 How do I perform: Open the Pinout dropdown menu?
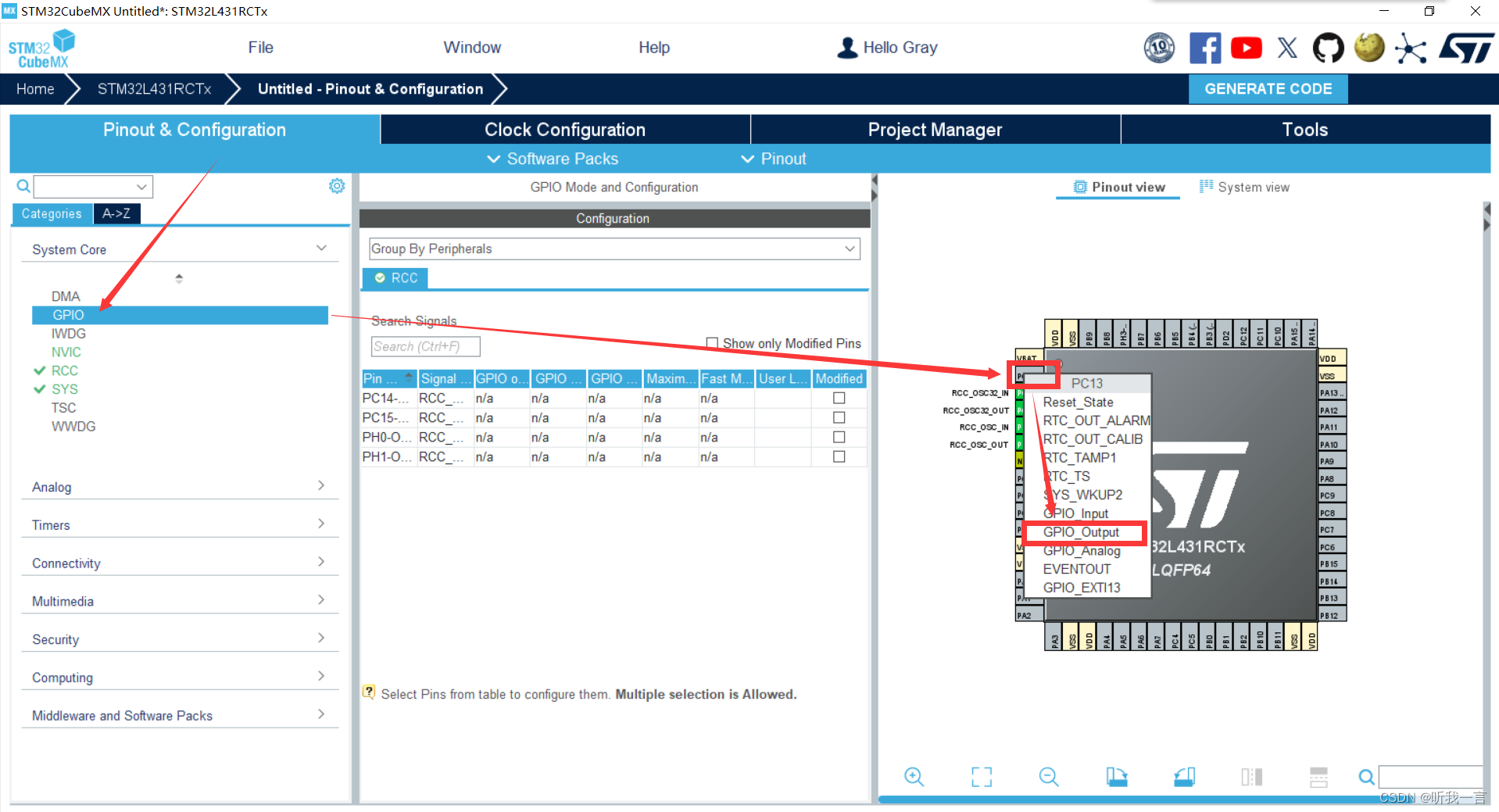click(774, 159)
